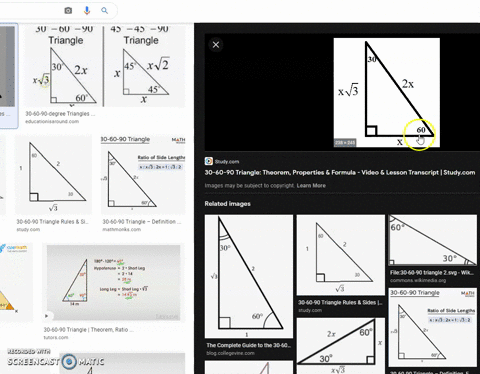Open the Study.com source link

pos(227,162)
